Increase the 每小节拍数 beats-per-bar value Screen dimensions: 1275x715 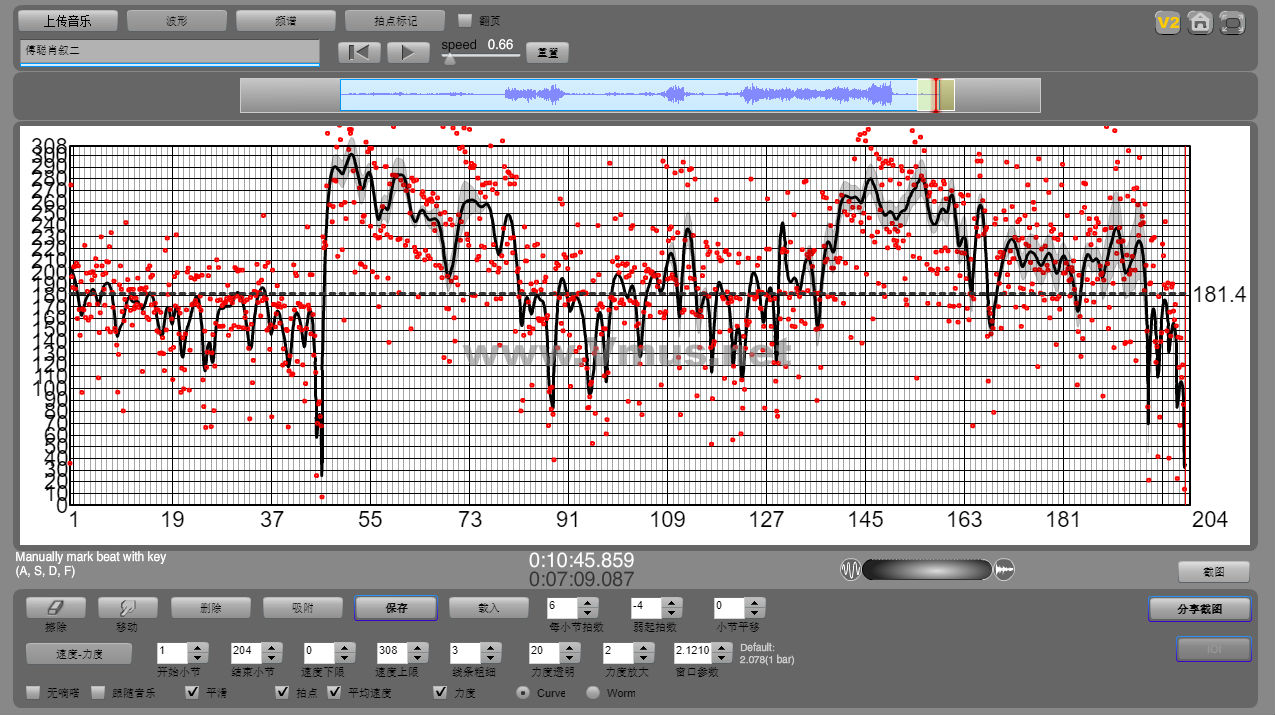click(x=588, y=602)
